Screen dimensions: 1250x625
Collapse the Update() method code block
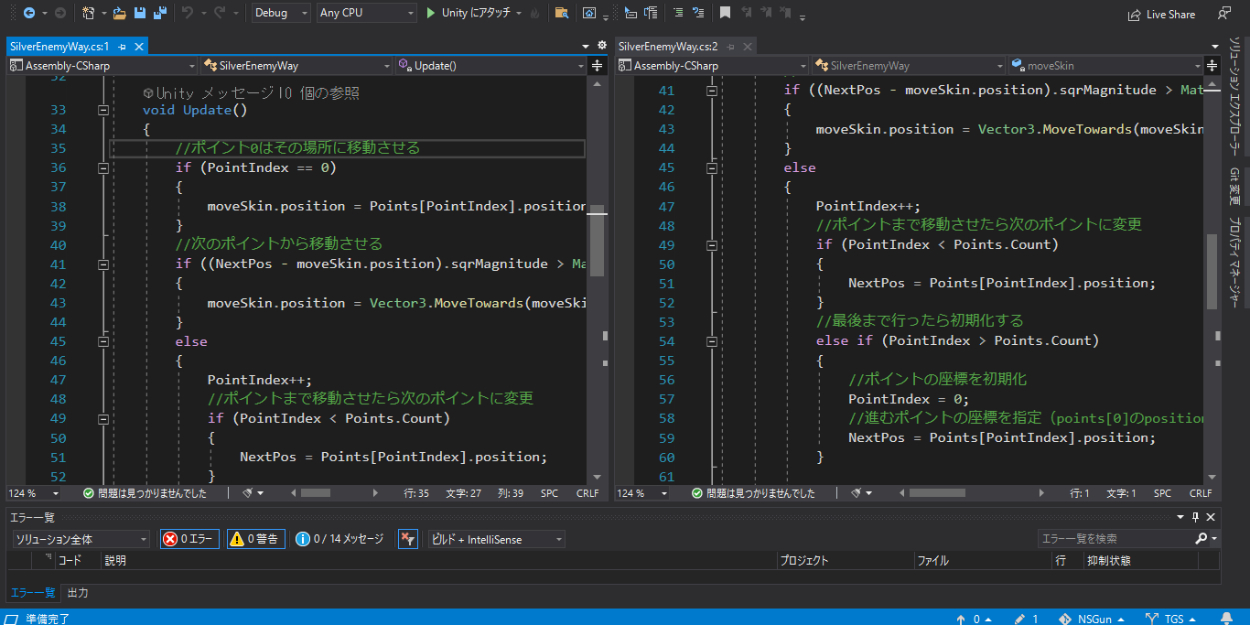tap(103, 110)
